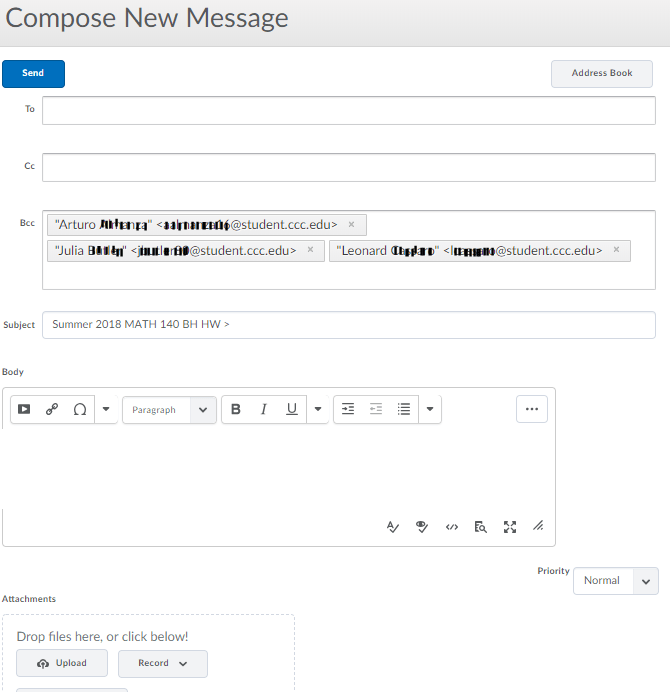Screen dimensions: 670x692
Task: Click the Upload attachment button
Action: 62,663
